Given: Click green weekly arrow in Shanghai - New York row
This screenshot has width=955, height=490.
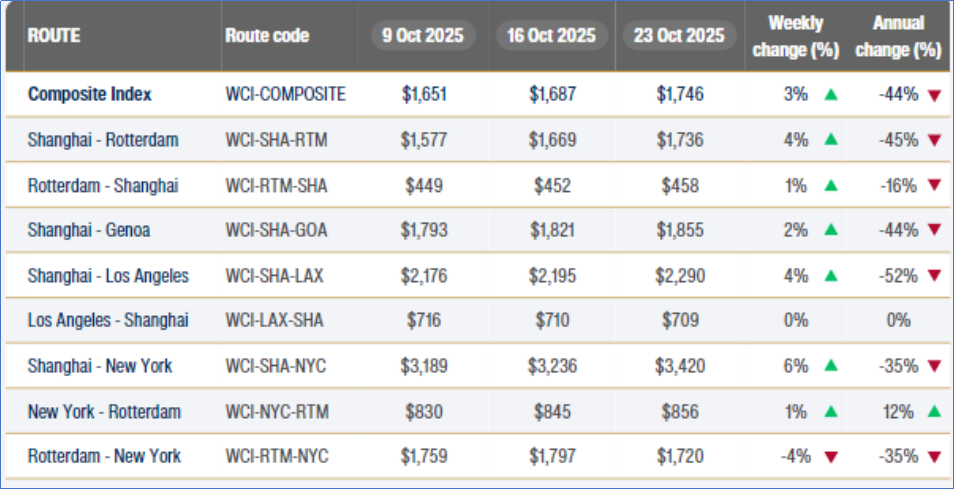Looking at the screenshot, I should 830,366.
